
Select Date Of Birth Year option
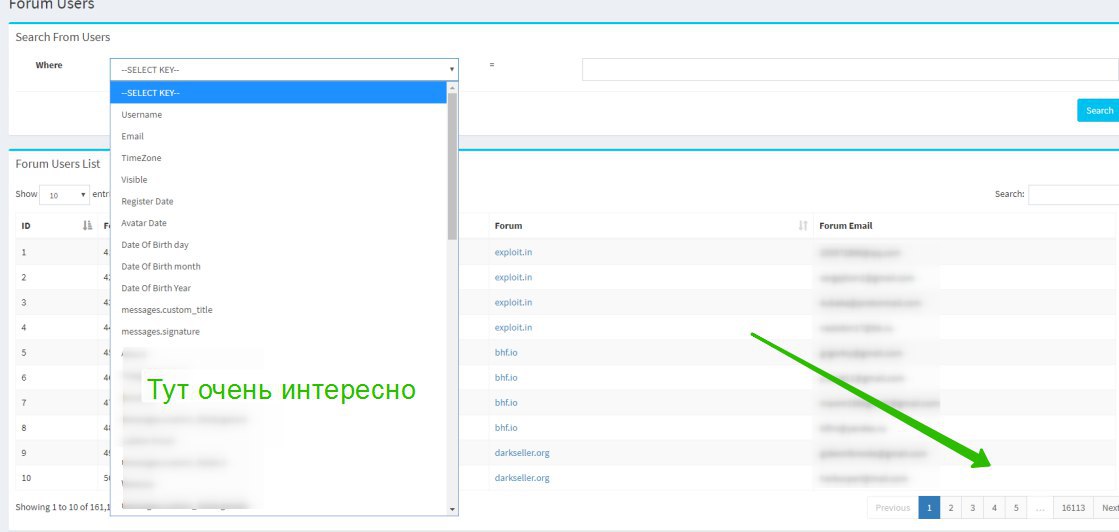(x=278, y=288)
